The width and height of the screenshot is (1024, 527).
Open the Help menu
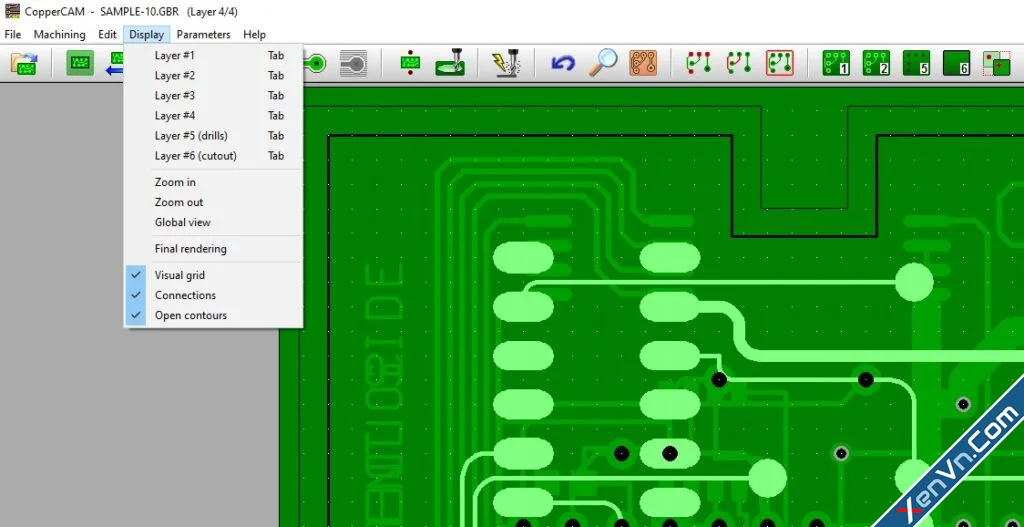pyautogui.click(x=254, y=34)
